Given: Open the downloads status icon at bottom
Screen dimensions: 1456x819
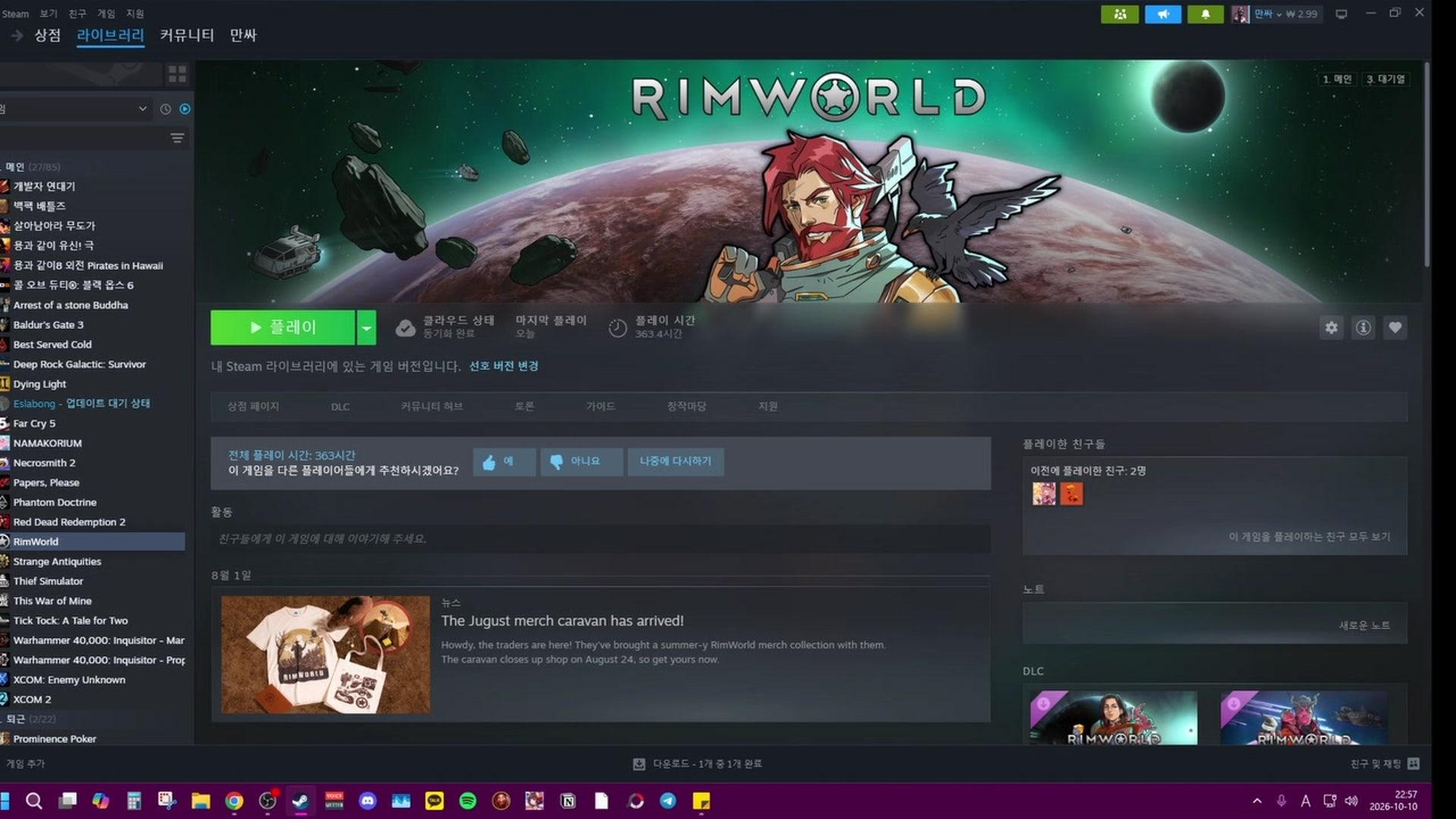Looking at the screenshot, I should [x=639, y=764].
